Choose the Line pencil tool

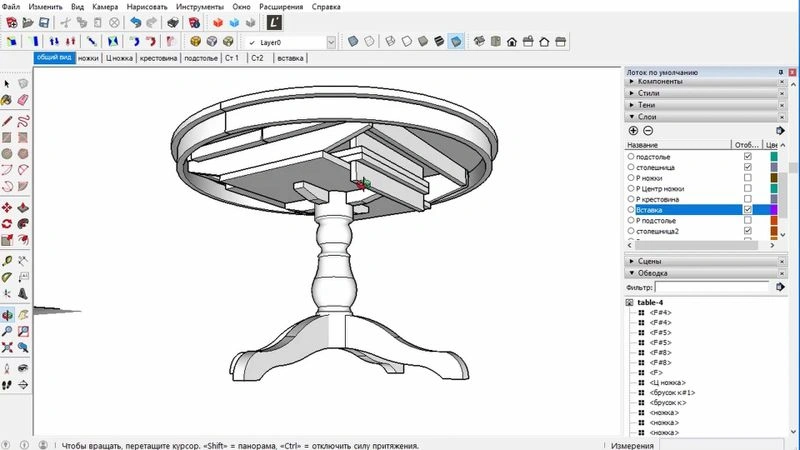7,121
